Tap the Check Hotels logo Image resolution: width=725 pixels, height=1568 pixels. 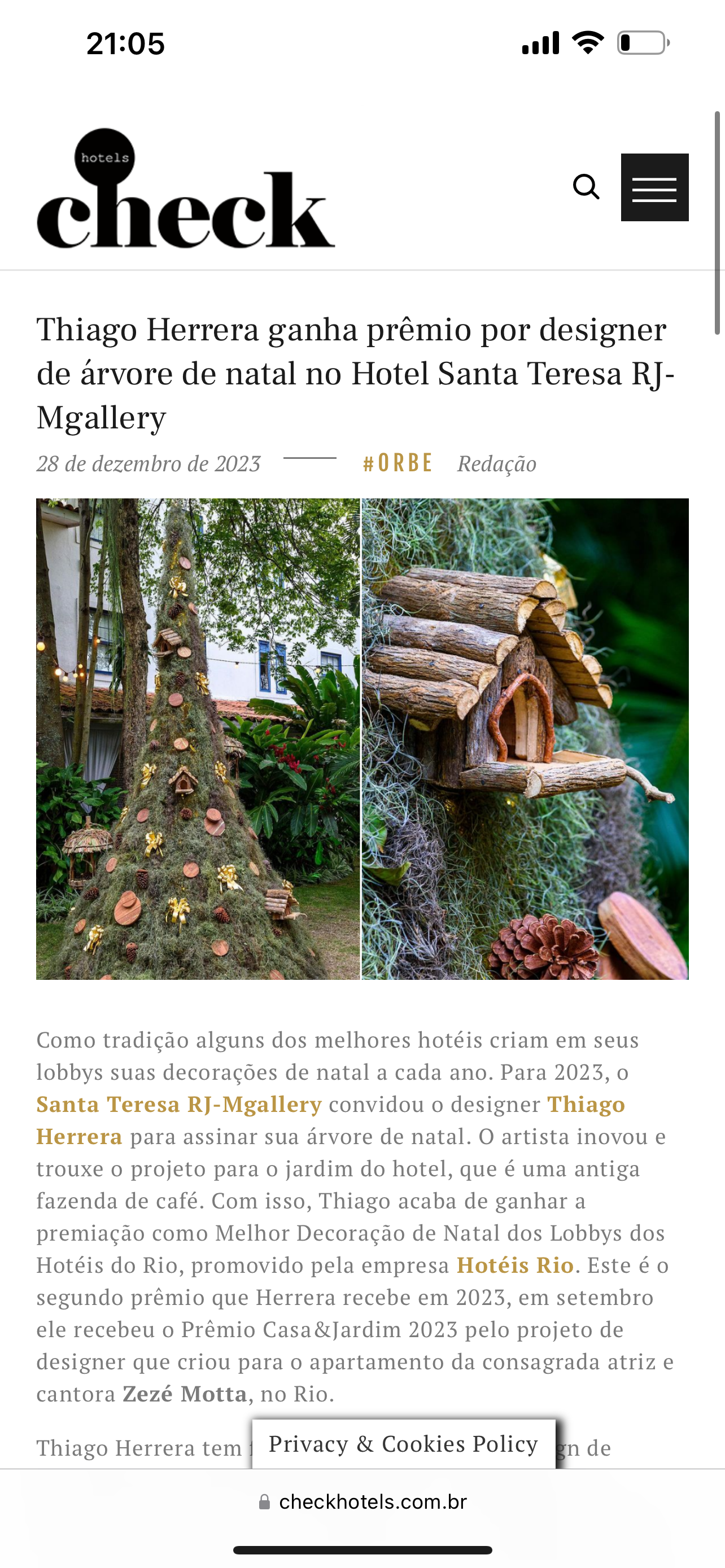point(186,188)
